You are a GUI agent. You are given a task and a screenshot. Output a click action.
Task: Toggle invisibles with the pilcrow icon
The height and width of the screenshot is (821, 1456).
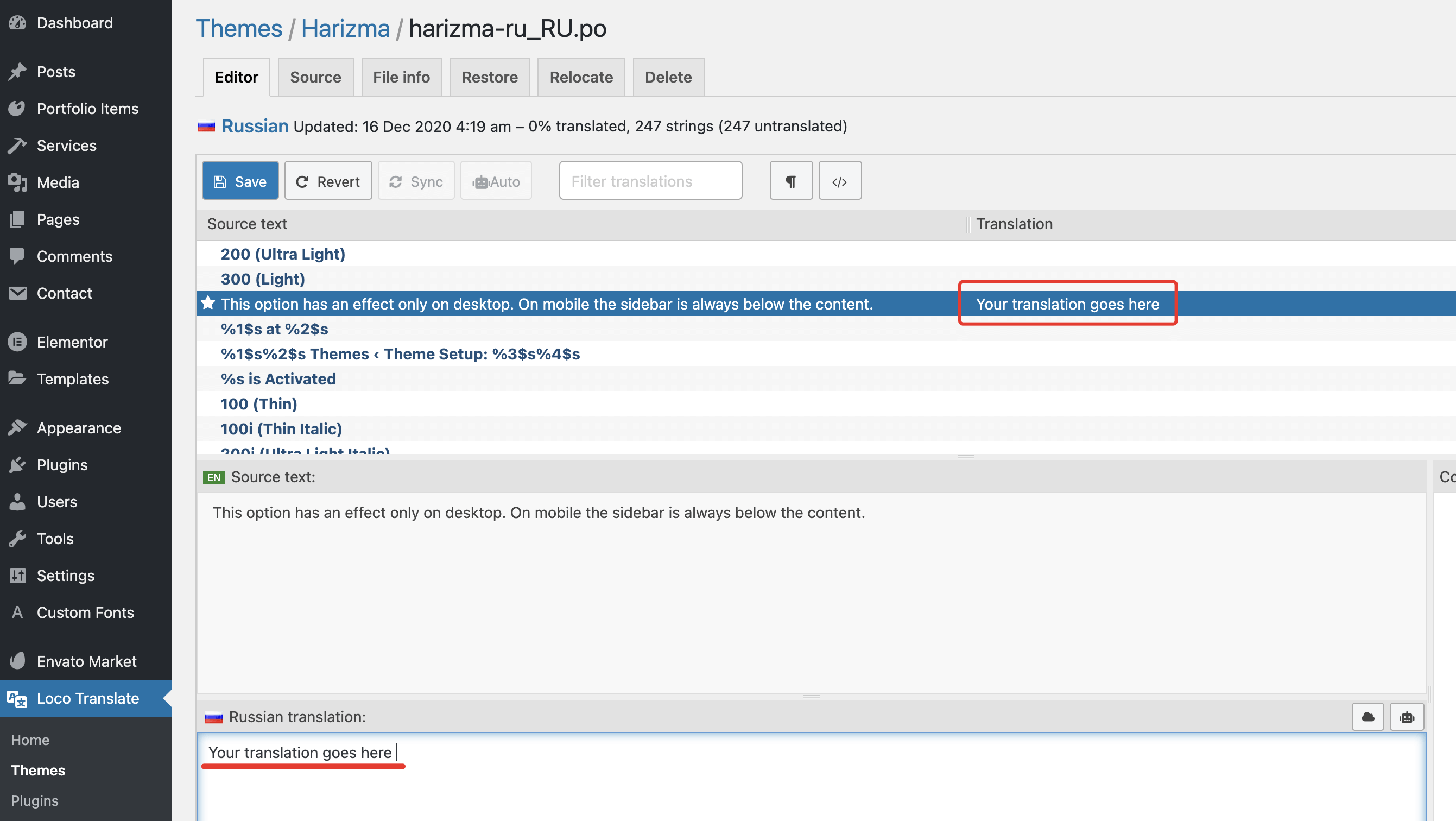[x=791, y=181]
